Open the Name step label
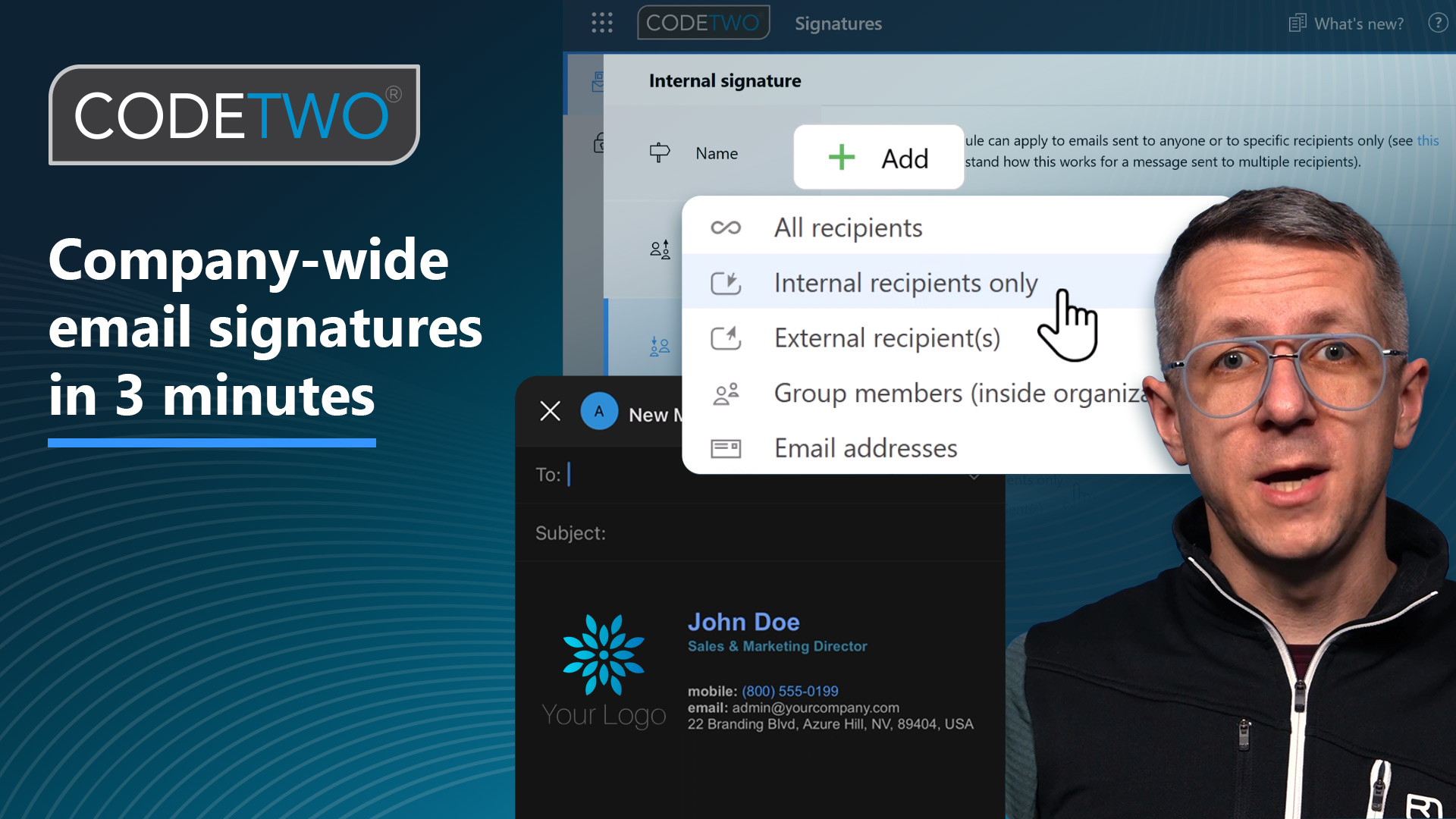The width and height of the screenshot is (1456, 819). (x=717, y=153)
